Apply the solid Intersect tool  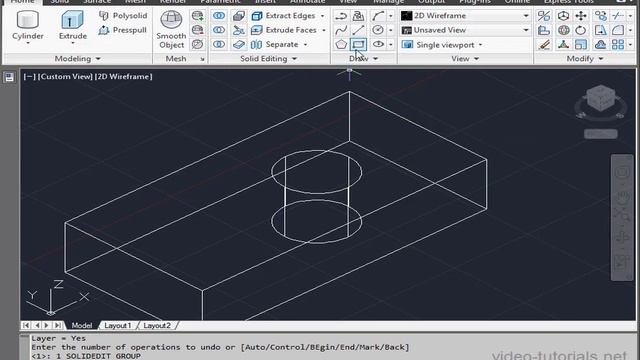[x=219, y=44]
